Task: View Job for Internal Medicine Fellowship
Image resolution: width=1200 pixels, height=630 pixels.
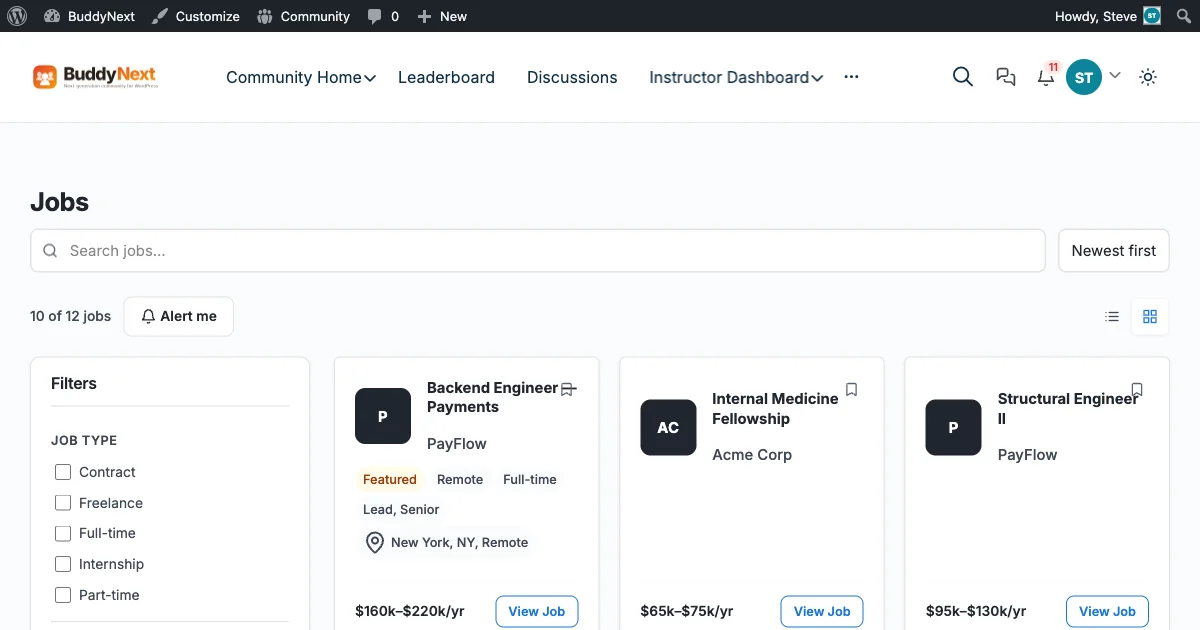Action: [x=822, y=611]
